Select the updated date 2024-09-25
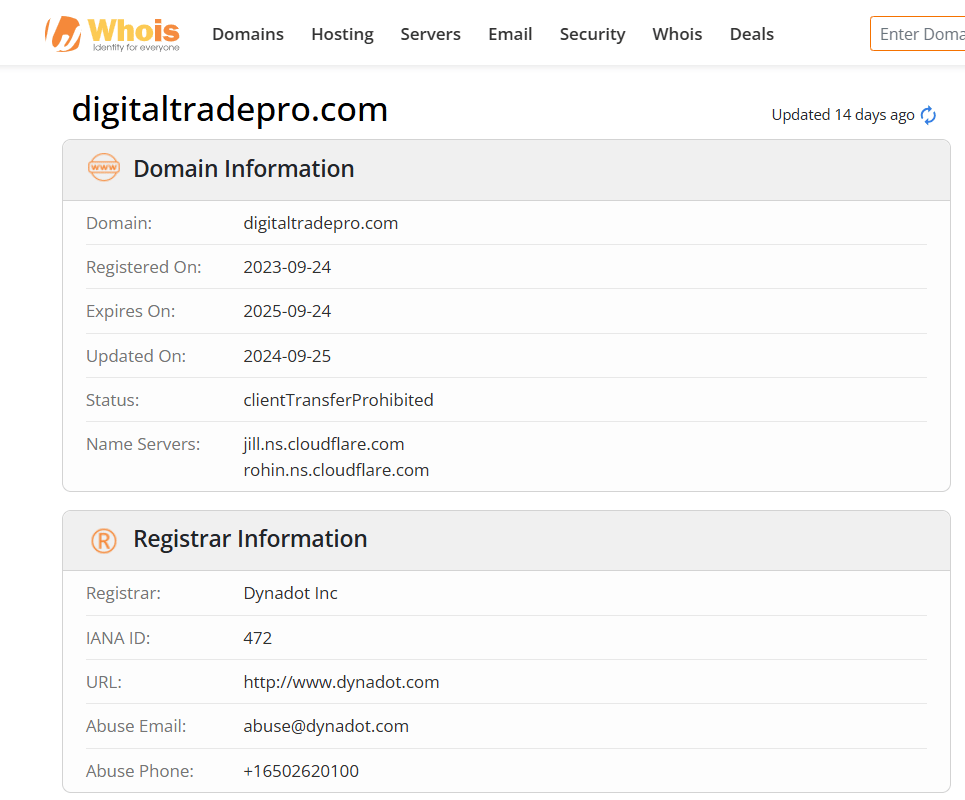This screenshot has width=965, height=800. tap(287, 356)
